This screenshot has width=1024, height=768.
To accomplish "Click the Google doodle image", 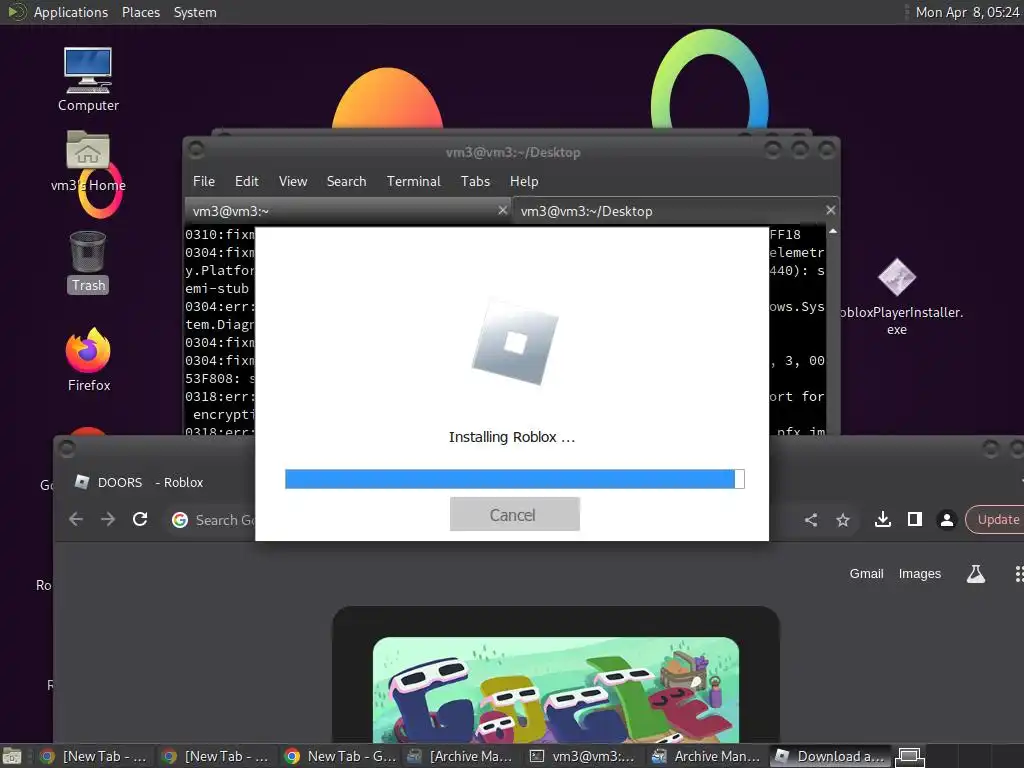I will pos(556,690).
